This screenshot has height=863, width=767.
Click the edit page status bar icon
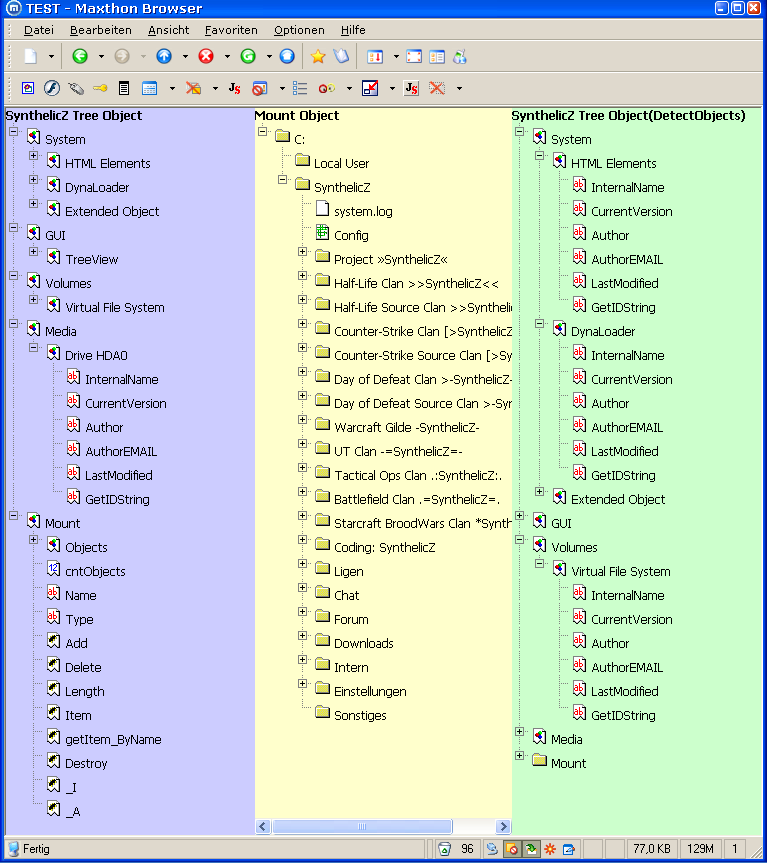pyautogui.click(x=568, y=849)
